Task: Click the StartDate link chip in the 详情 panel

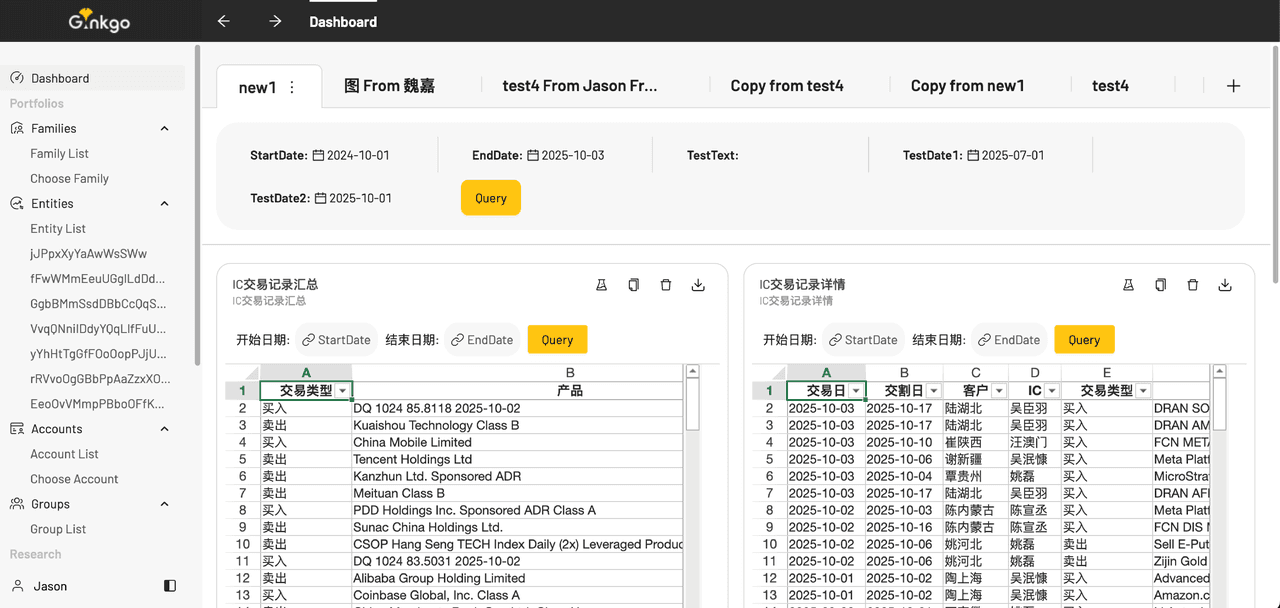Action: [x=863, y=340]
